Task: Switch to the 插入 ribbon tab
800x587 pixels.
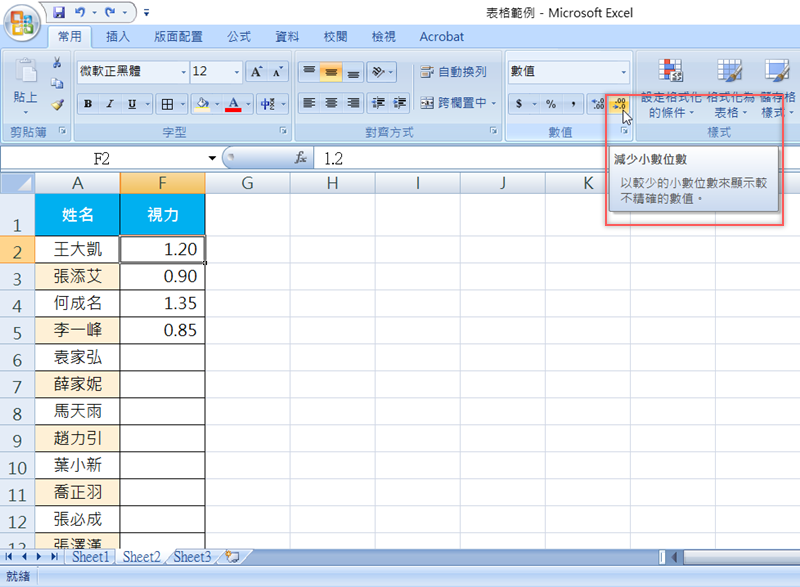Action: tap(118, 37)
